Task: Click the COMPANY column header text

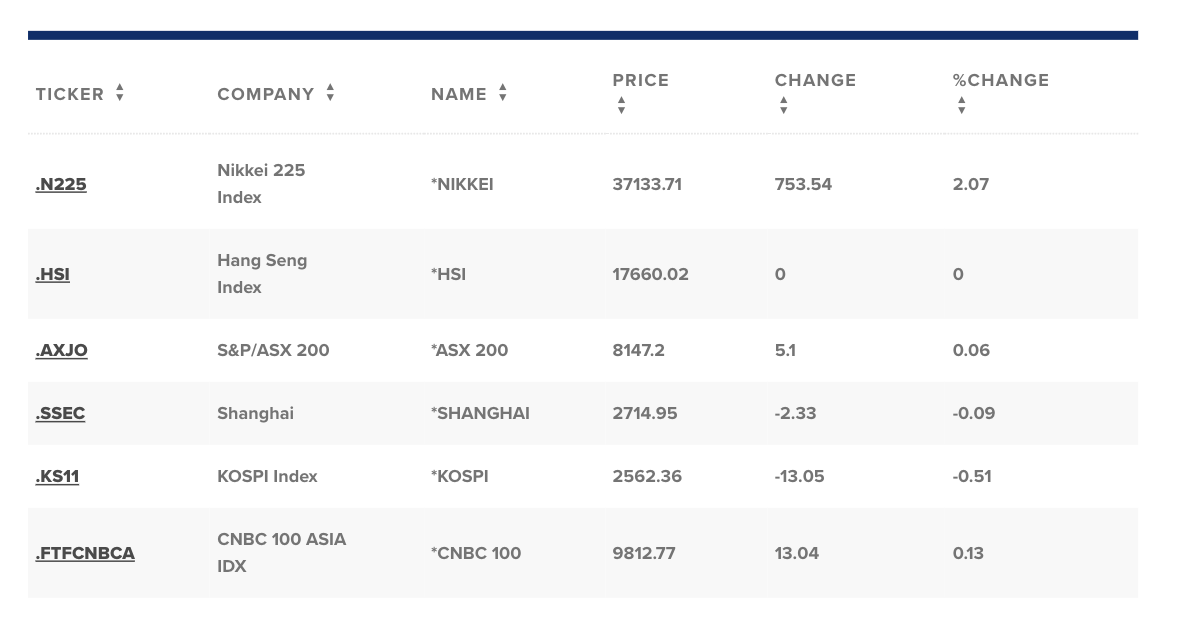Action: (x=266, y=94)
